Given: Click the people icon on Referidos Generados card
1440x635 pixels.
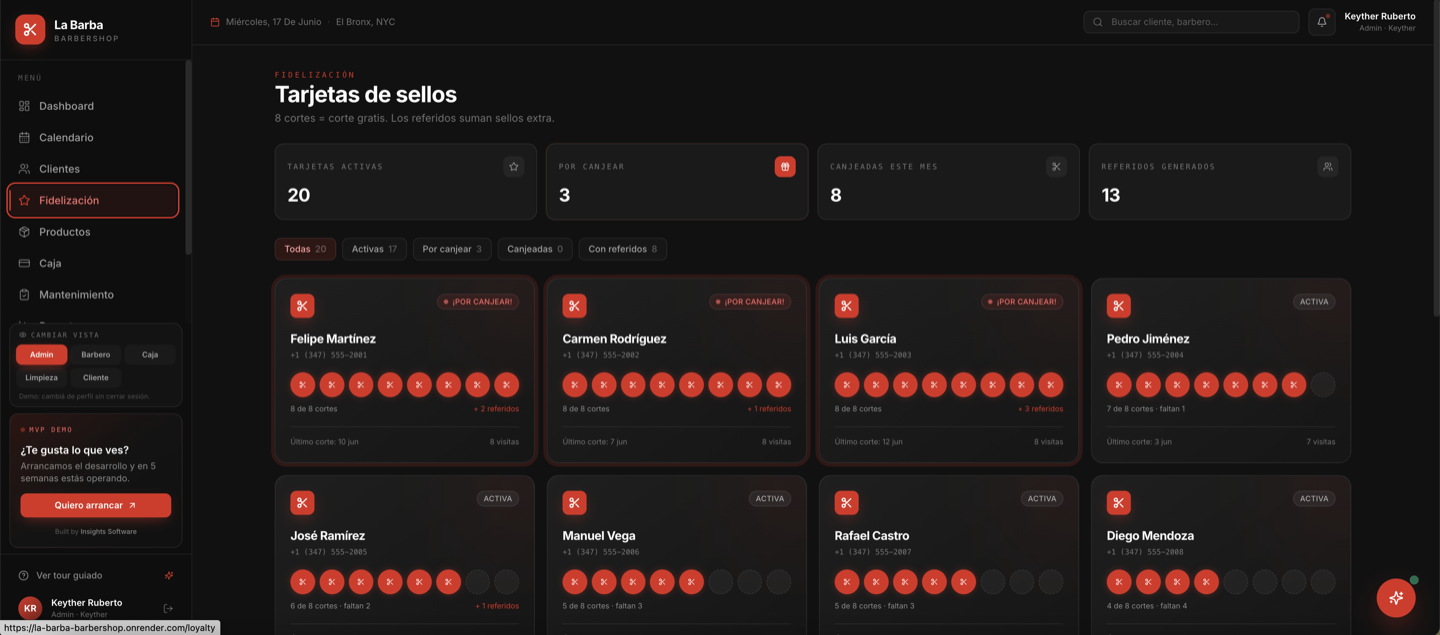Looking at the screenshot, I should (x=1327, y=167).
